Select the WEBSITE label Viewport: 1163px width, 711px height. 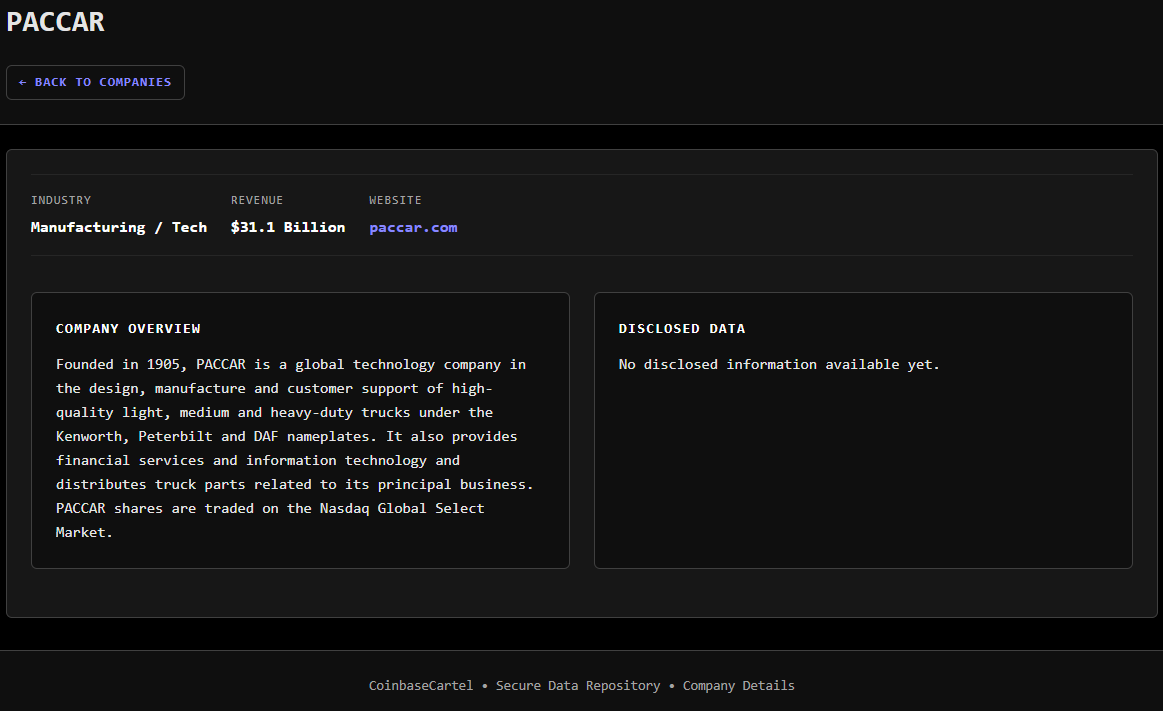click(x=395, y=200)
